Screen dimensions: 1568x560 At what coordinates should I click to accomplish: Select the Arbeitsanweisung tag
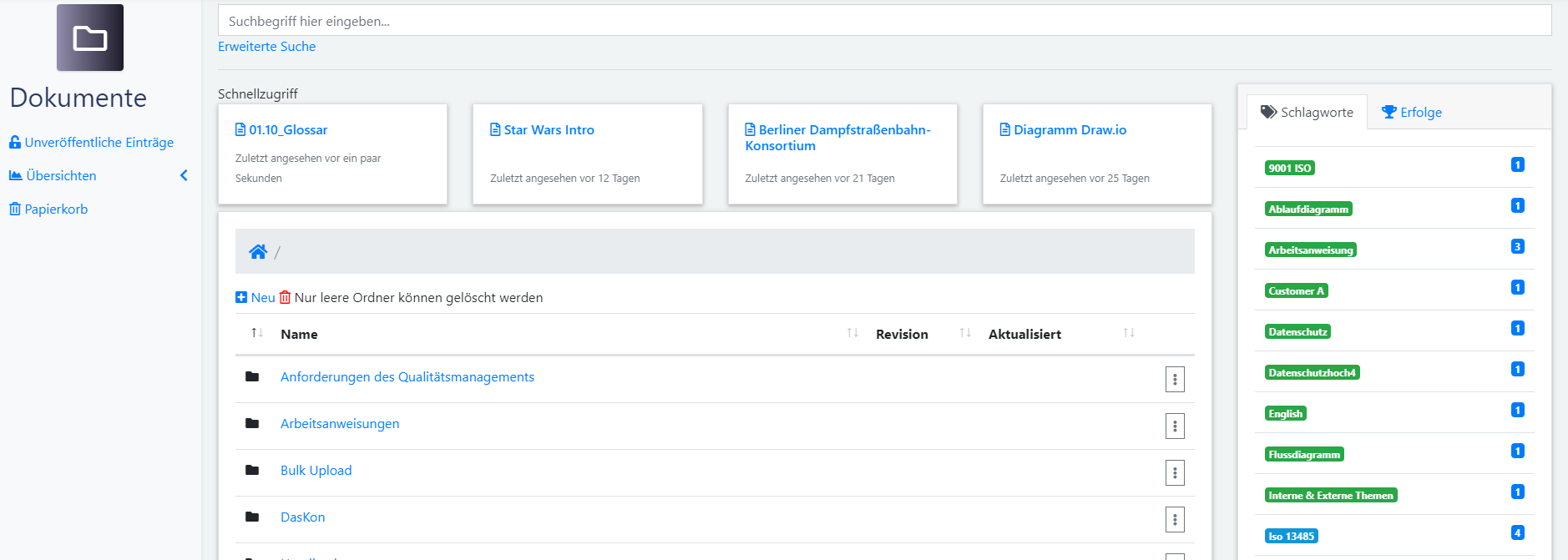(x=1311, y=250)
